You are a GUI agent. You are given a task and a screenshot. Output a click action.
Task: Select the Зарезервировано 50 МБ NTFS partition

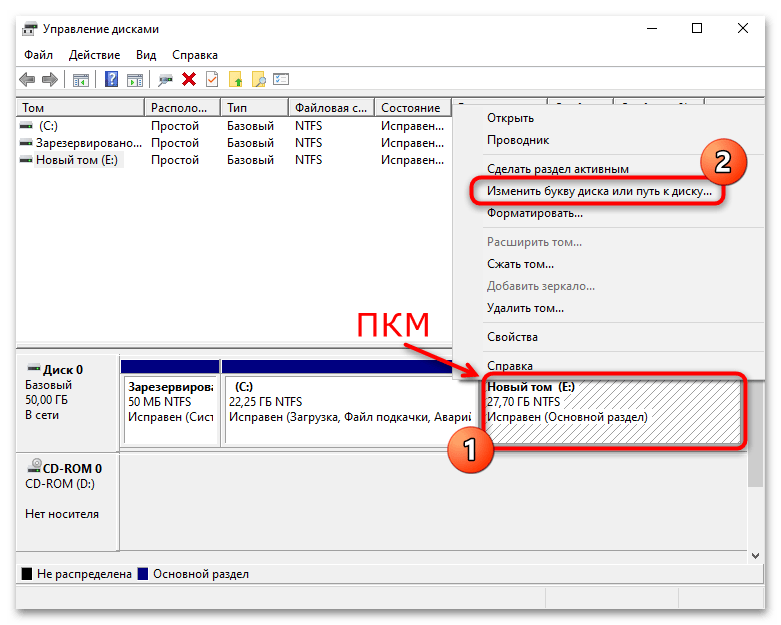171,409
